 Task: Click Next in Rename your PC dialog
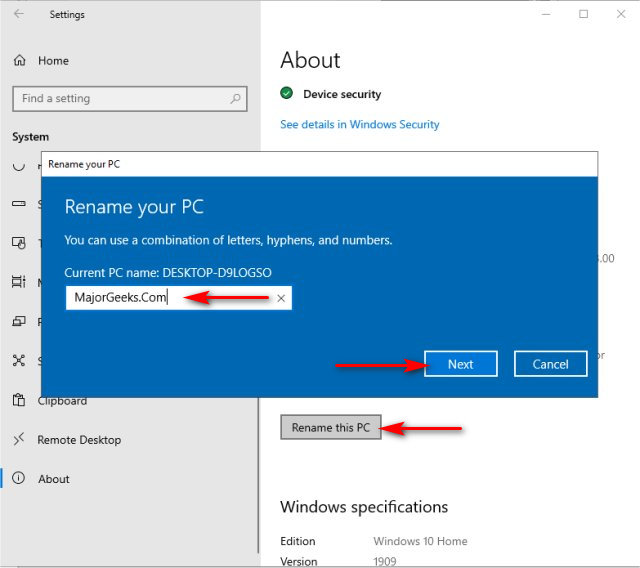461,364
